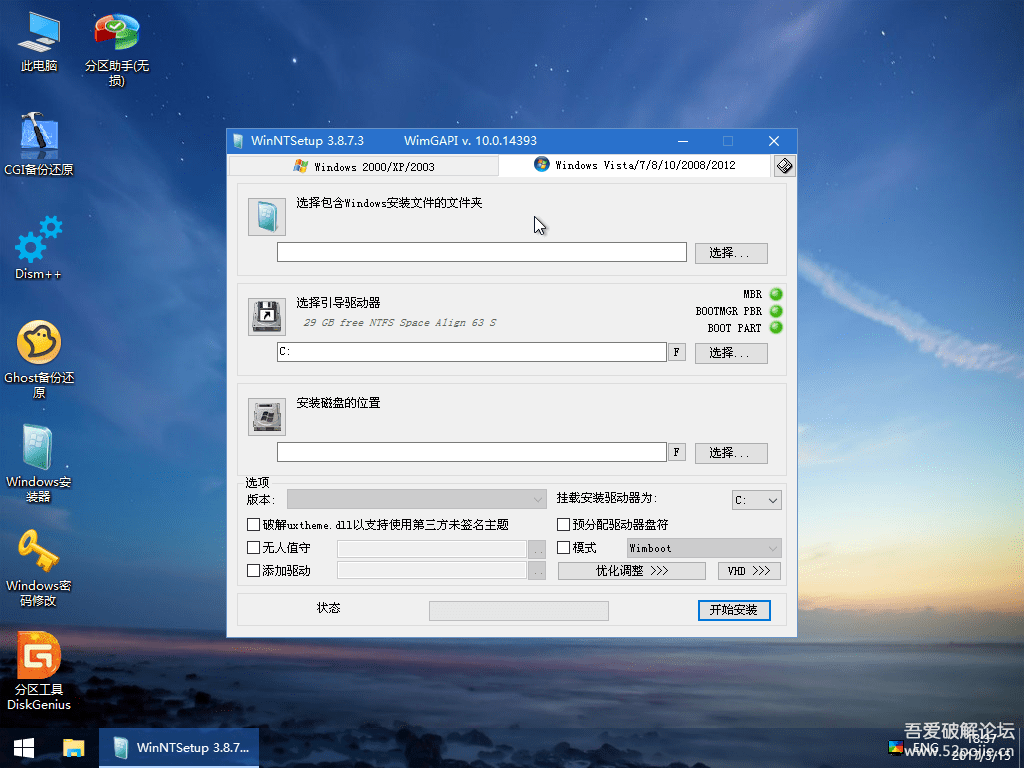1024x768 pixels.
Task: Click the 无人值守 file path field
Action: coord(432,549)
